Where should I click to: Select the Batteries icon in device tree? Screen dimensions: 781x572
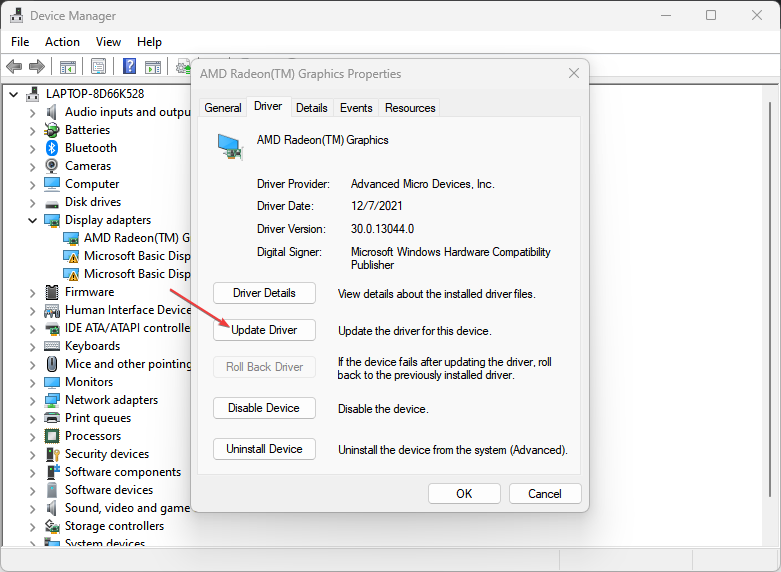(52, 130)
